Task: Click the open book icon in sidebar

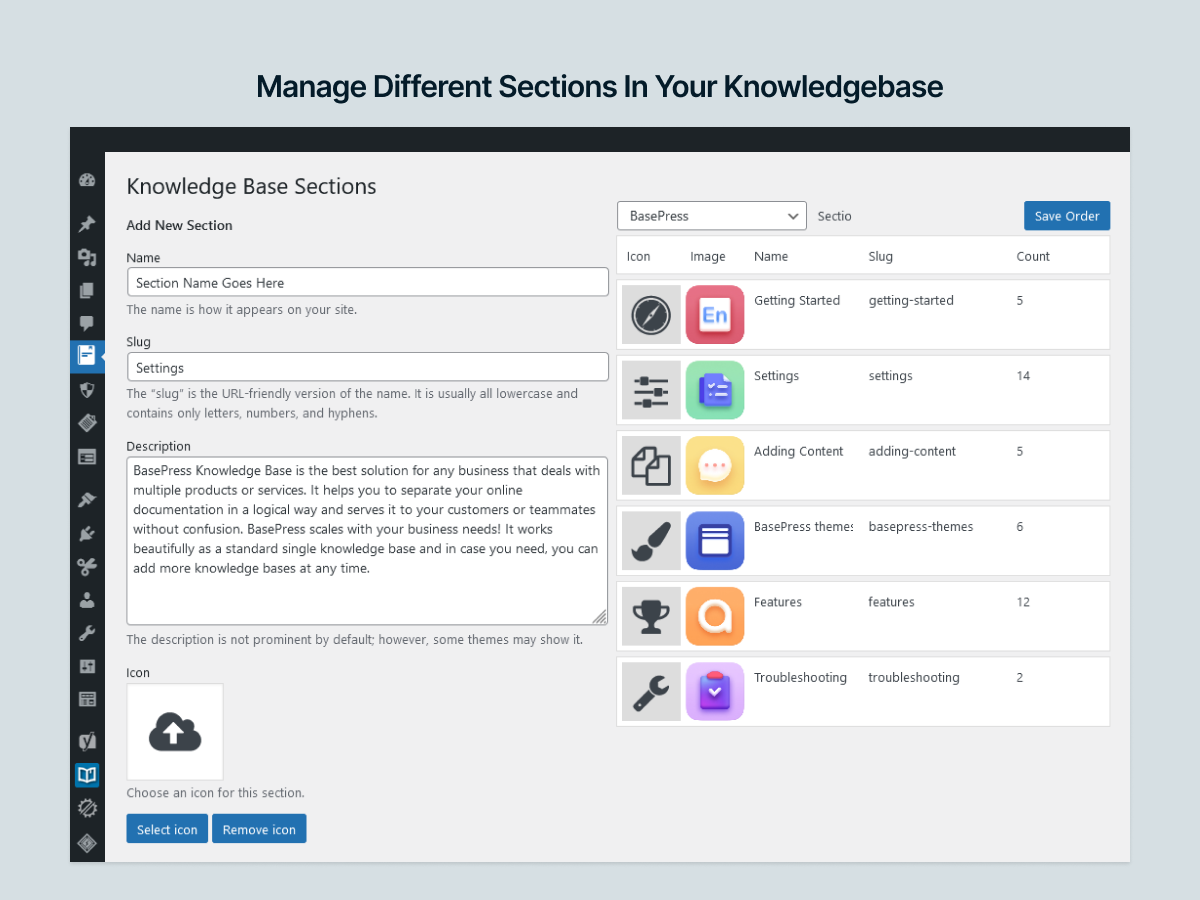Action: (87, 775)
